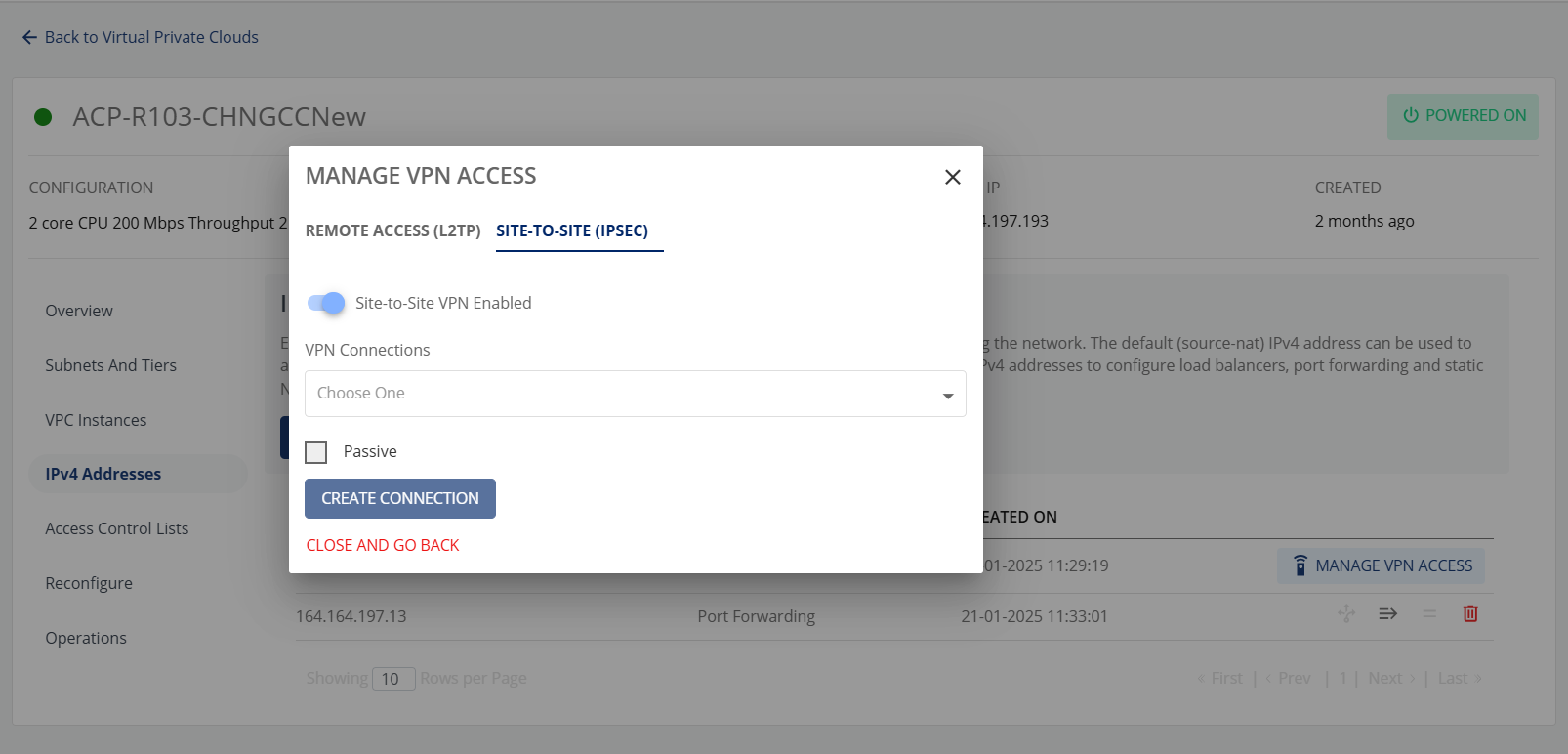1568x754 pixels.
Task: Click the VPN remote icon in row
Action: click(x=1300, y=565)
